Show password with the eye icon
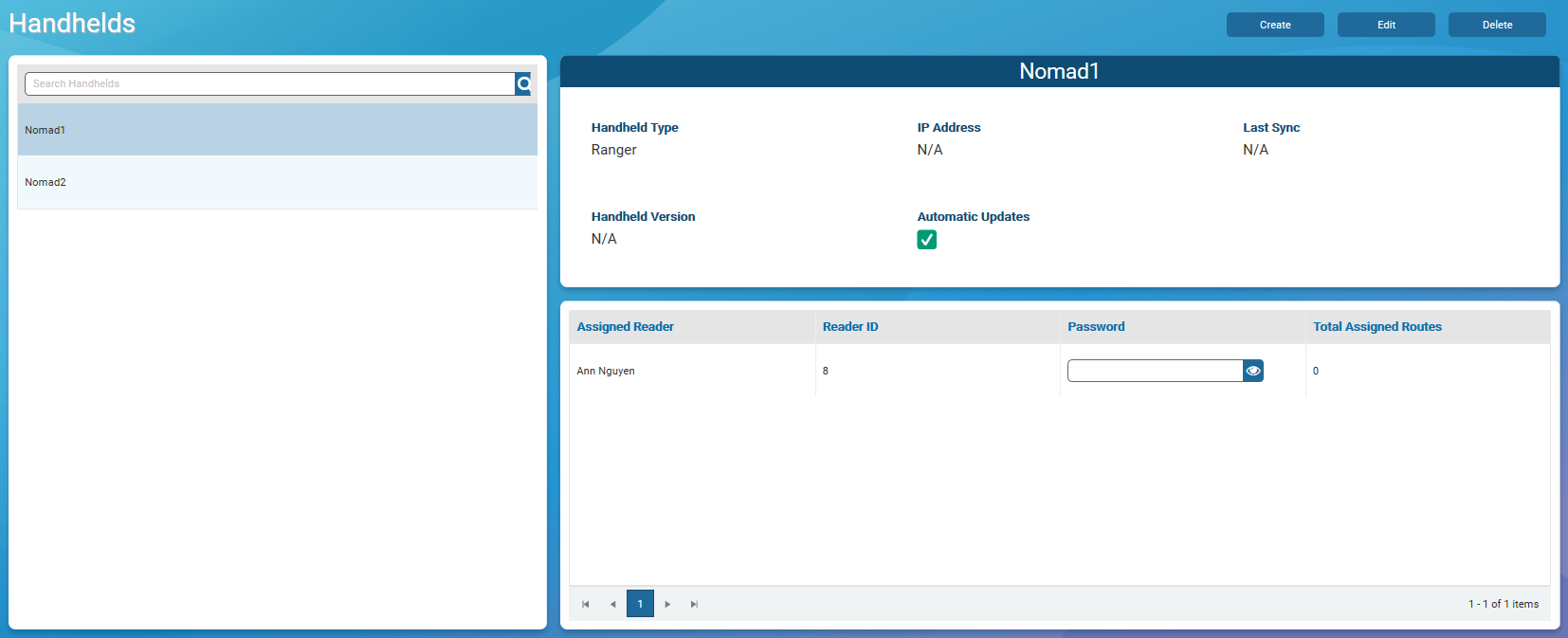Screen dimensions: 1568x638 pos(1253,371)
